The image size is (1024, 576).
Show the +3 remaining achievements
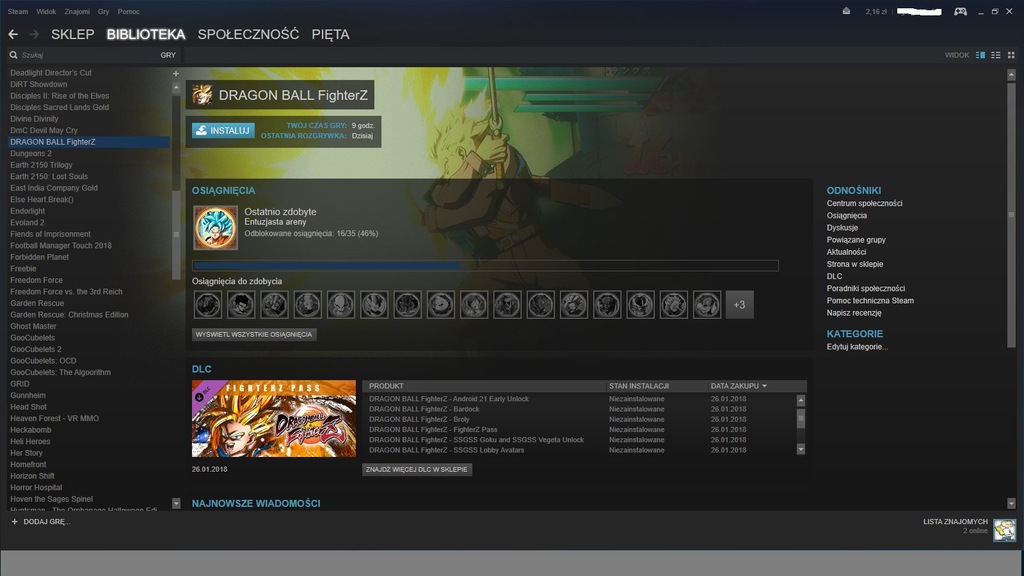[x=739, y=305]
